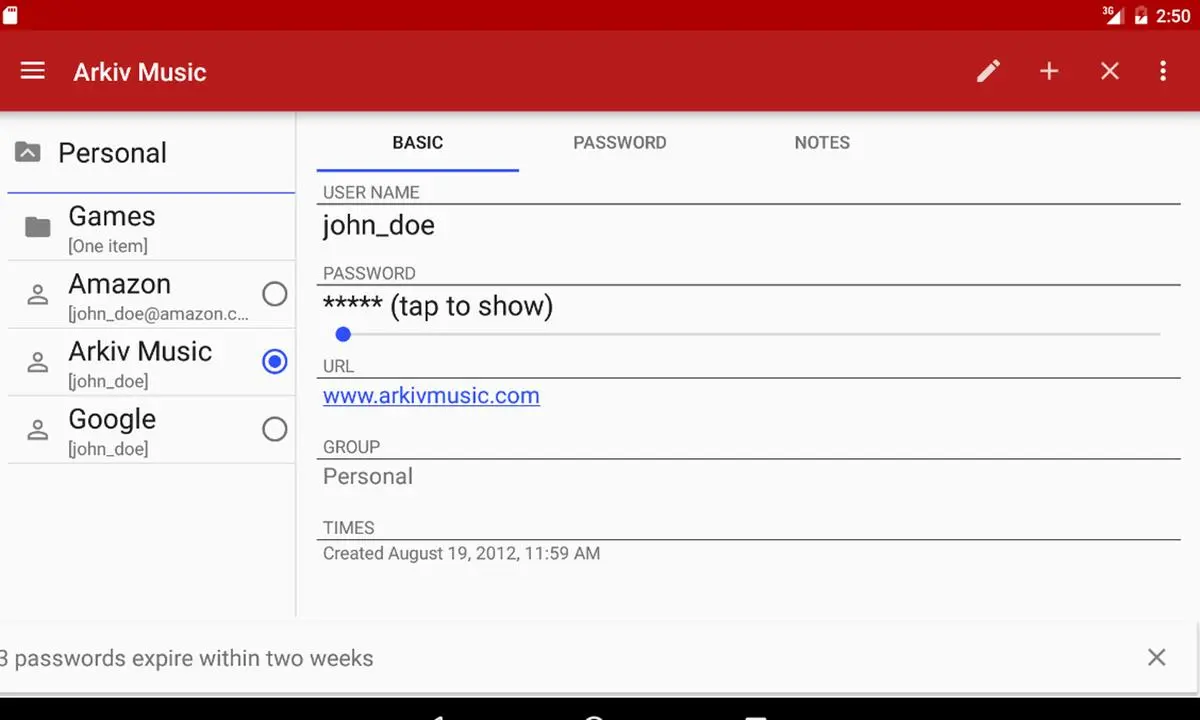Open the hamburger navigation menu
Viewport: 1200px width, 720px height.
point(33,71)
